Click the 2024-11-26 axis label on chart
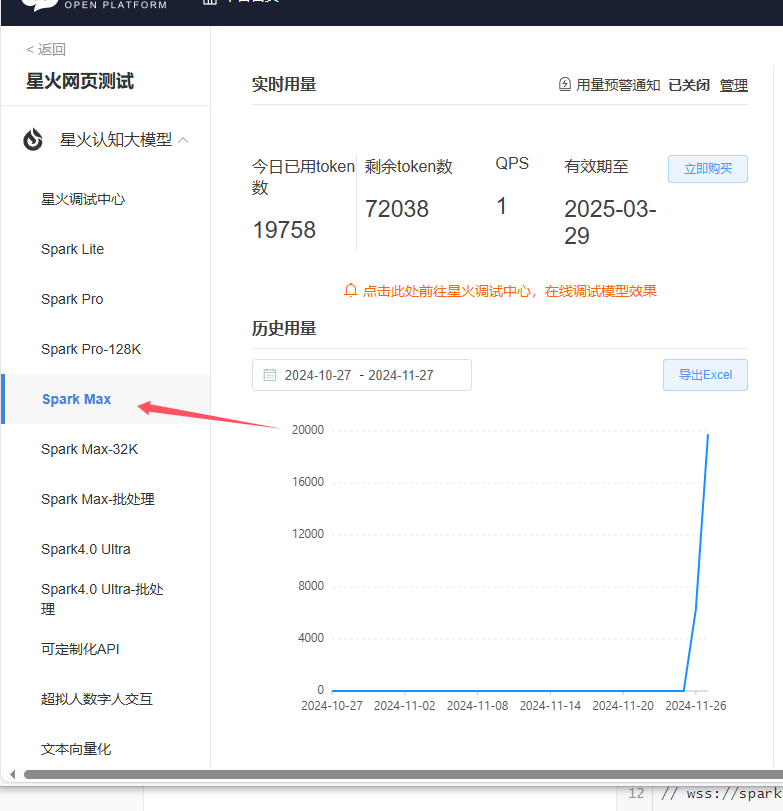 696,705
